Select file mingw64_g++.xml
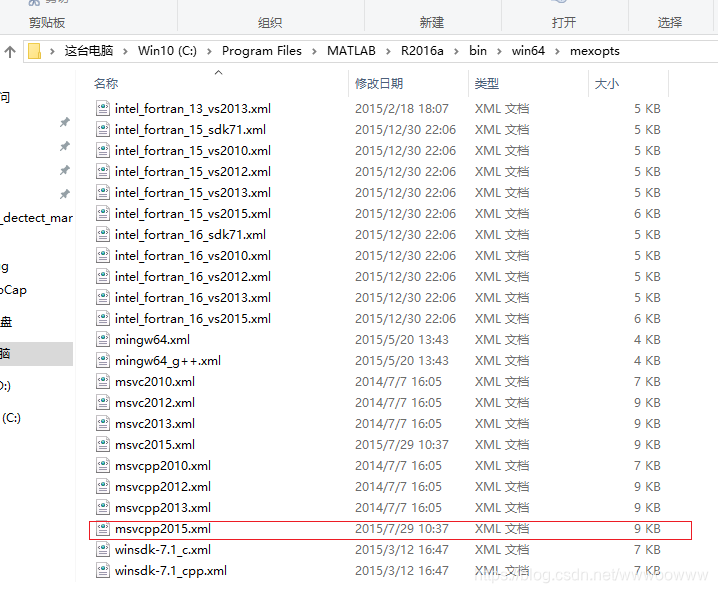 tap(380, 361)
